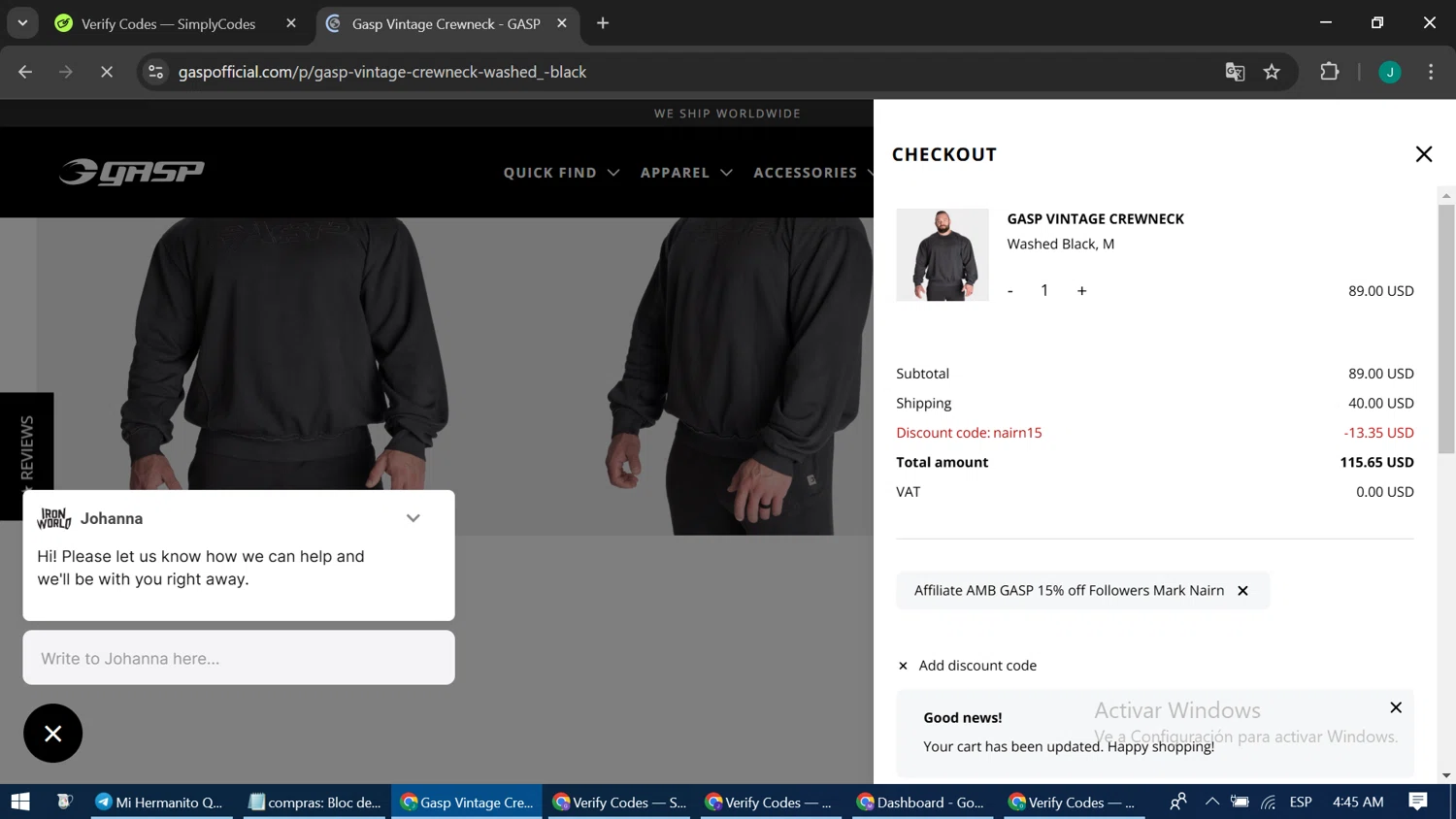Expand the Quick Find menu

click(x=561, y=173)
